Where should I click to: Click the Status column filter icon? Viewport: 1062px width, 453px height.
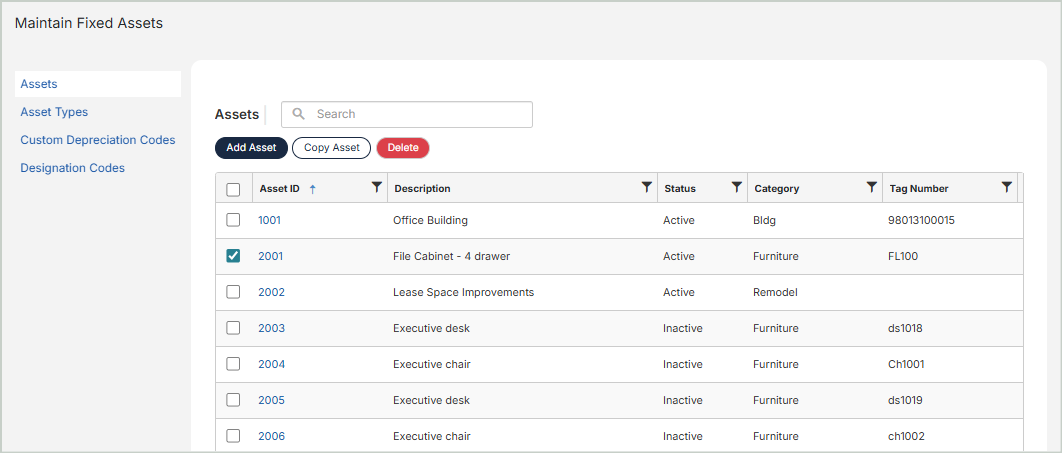[x=736, y=187]
